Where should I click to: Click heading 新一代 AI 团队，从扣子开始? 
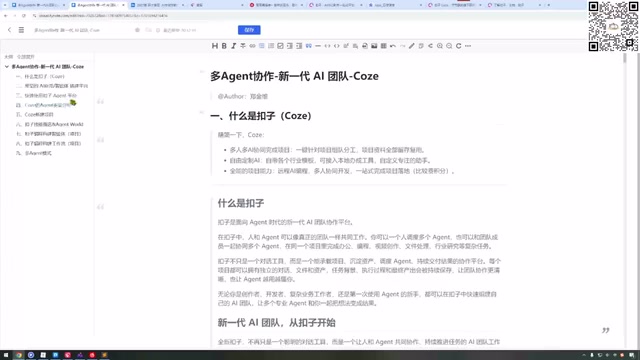click(276, 322)
